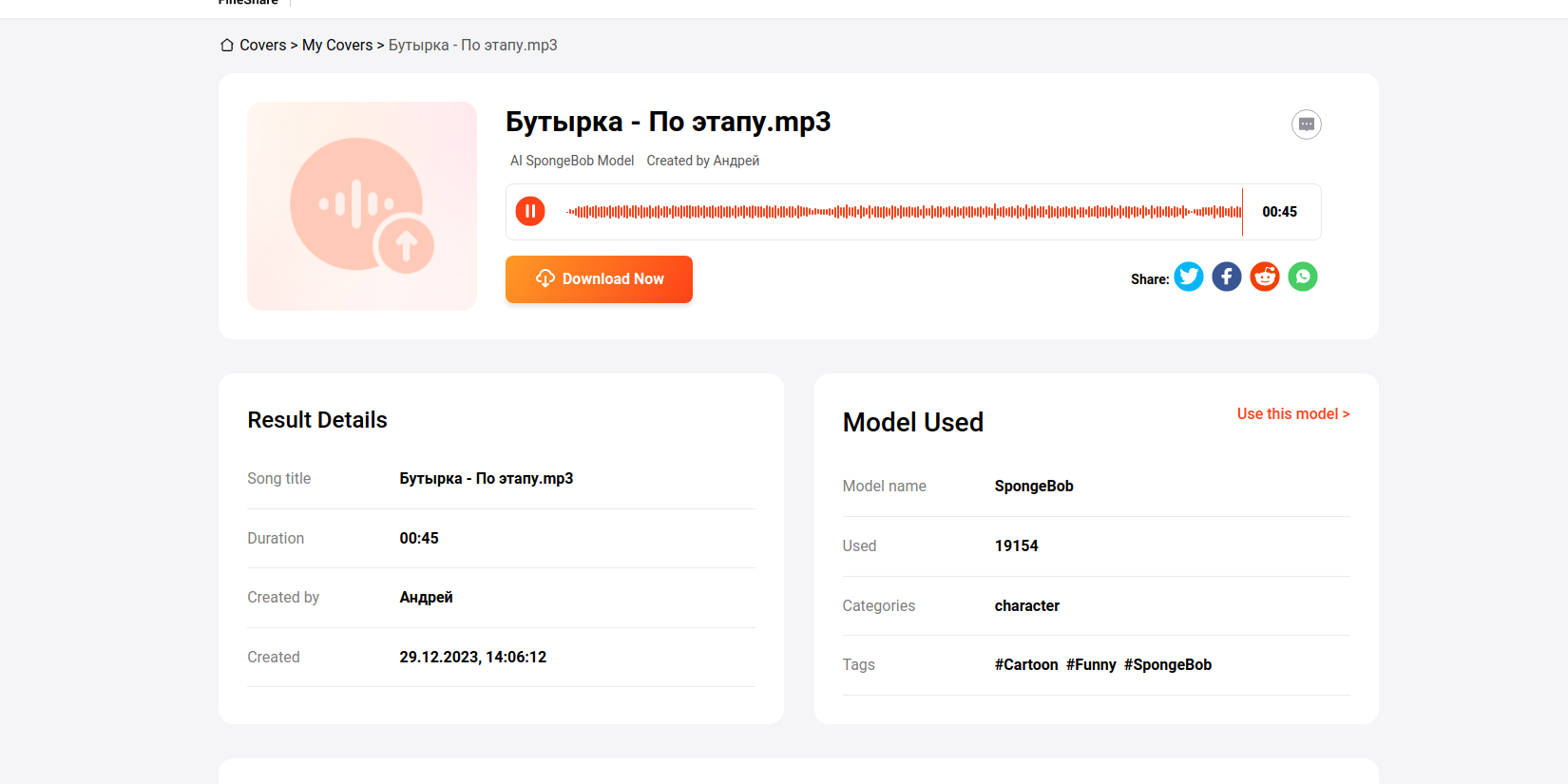Click the Download Now button
This screenshot has height=784, width=1568.
click(x=599, y=279)
